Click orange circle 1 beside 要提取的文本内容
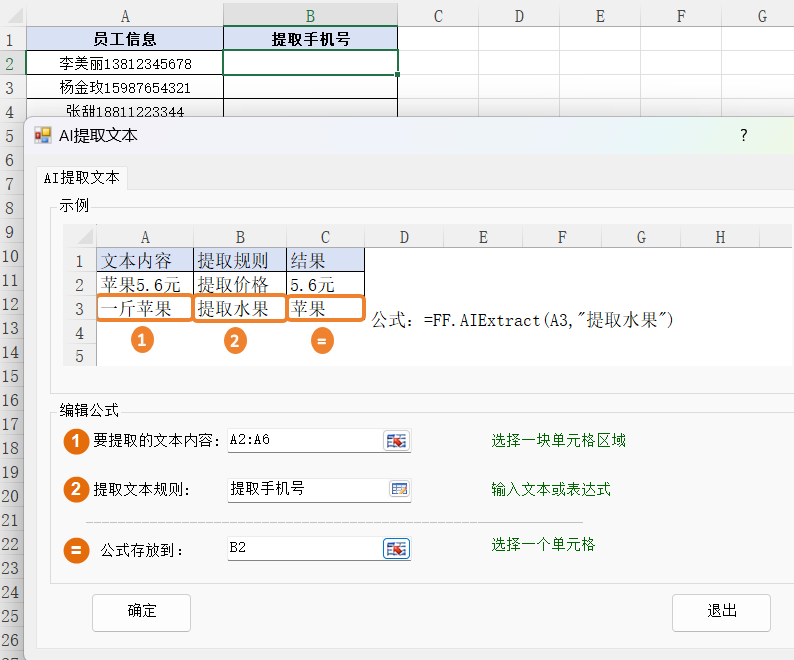The height and width of the screenshot is (660, 794). pos(76,441)
